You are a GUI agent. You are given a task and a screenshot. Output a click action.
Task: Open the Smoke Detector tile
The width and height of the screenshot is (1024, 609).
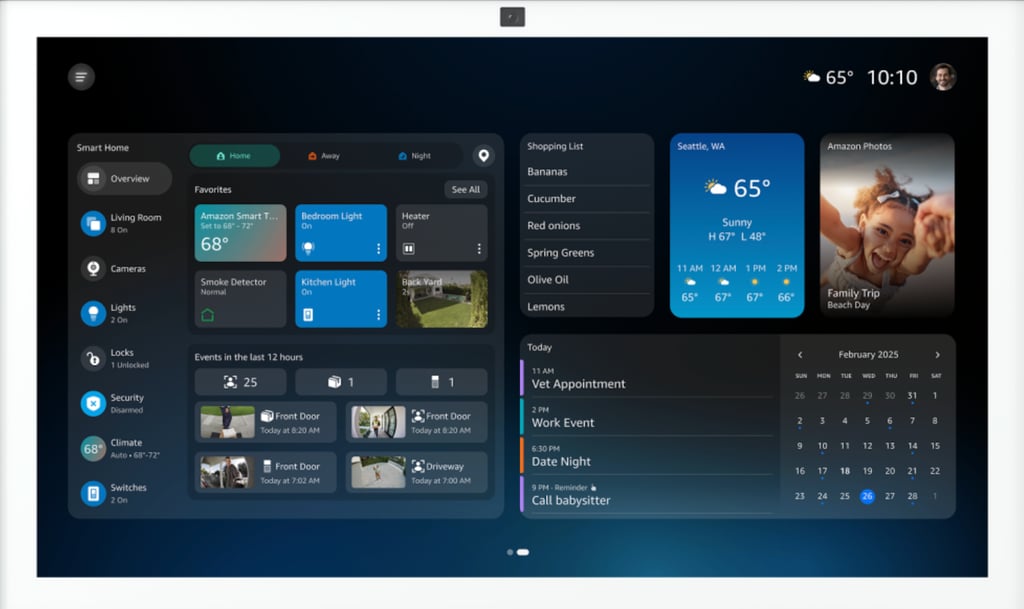(x=240, y=298)
